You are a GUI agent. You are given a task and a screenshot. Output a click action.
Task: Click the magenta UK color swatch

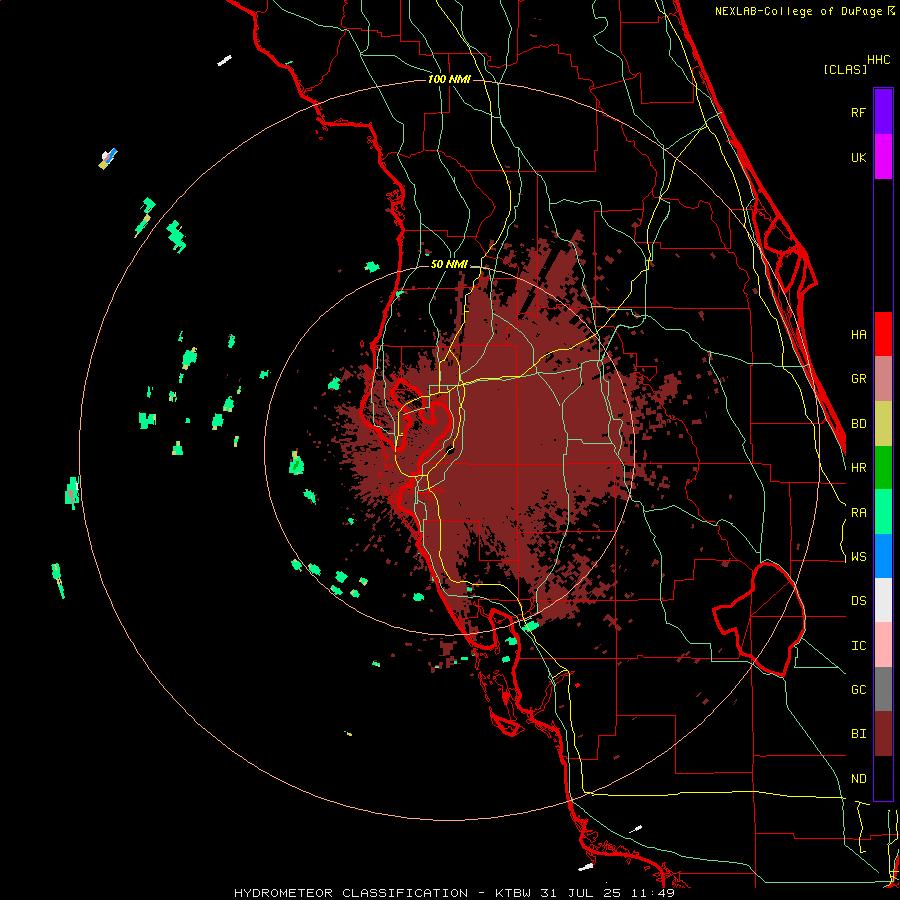tap(883, 156)
